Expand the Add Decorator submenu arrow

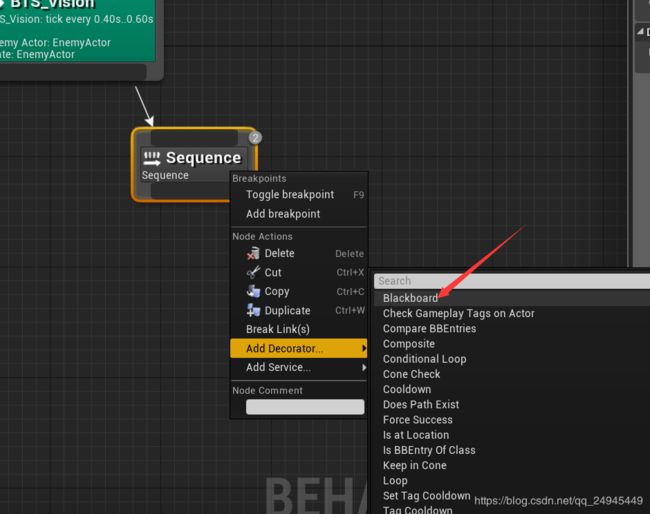tap(364, 348)
